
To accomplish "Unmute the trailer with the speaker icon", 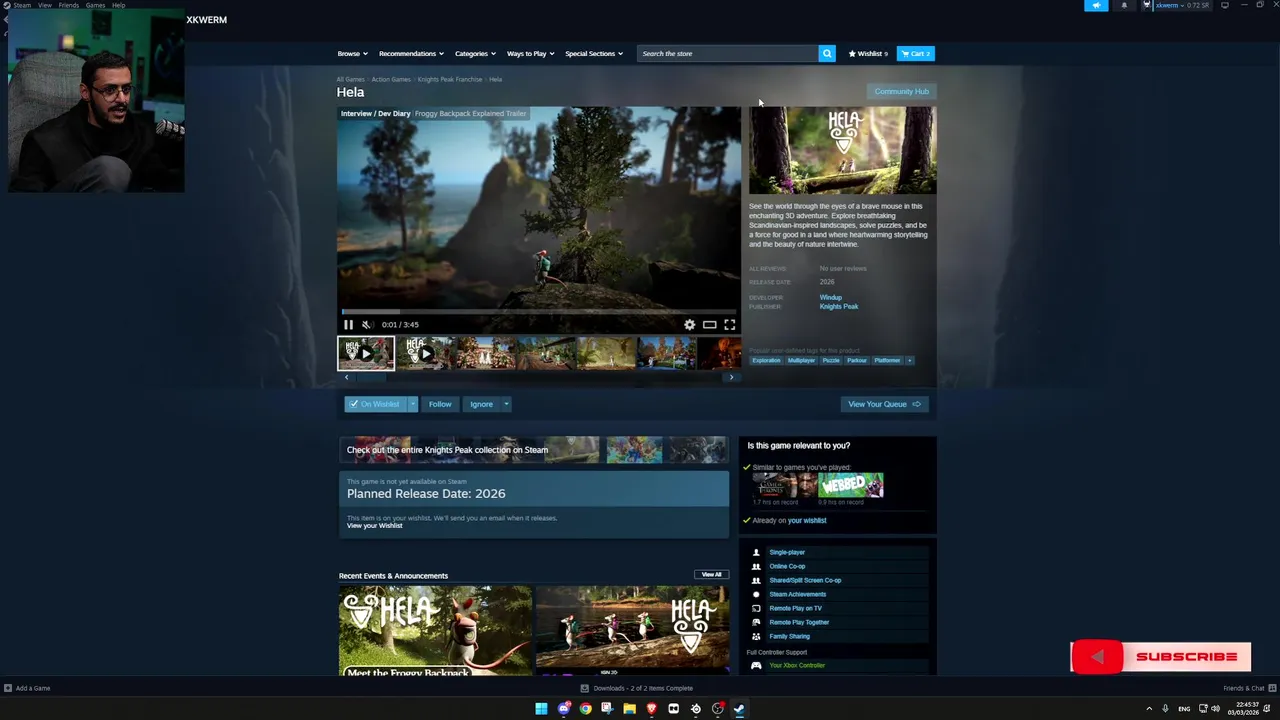I will 366,324.
